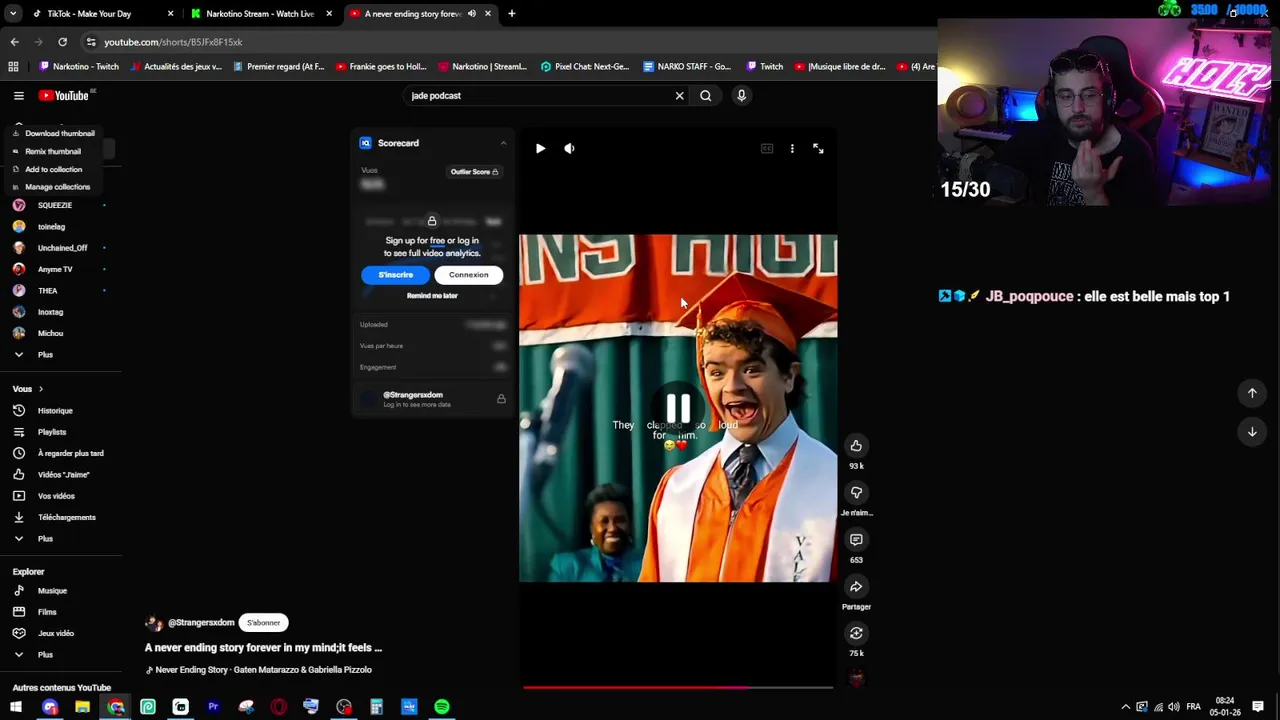Click the locked Outlier Score button
The height and width of the screenshot is (720, 1280).
coord(474,172)
